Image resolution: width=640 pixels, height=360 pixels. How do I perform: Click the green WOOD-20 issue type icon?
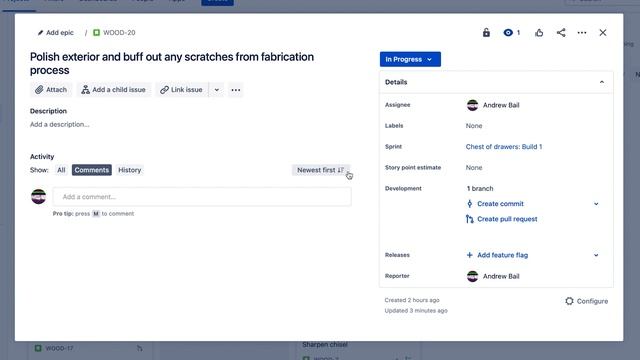click(x=96, y=33)
